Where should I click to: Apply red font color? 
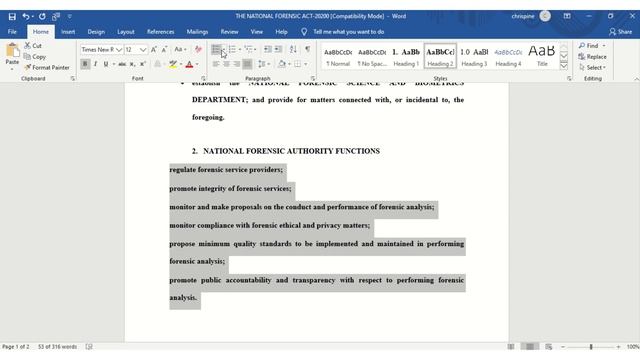click(x=189, y=64)
